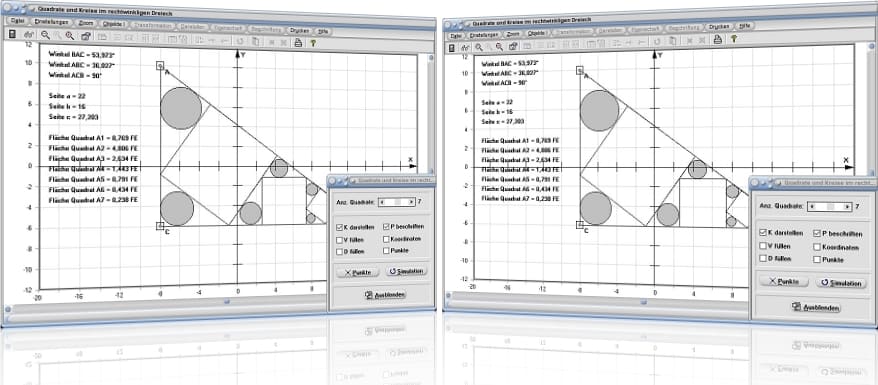Open the Zoom tab in the left window

pos(86,23)
